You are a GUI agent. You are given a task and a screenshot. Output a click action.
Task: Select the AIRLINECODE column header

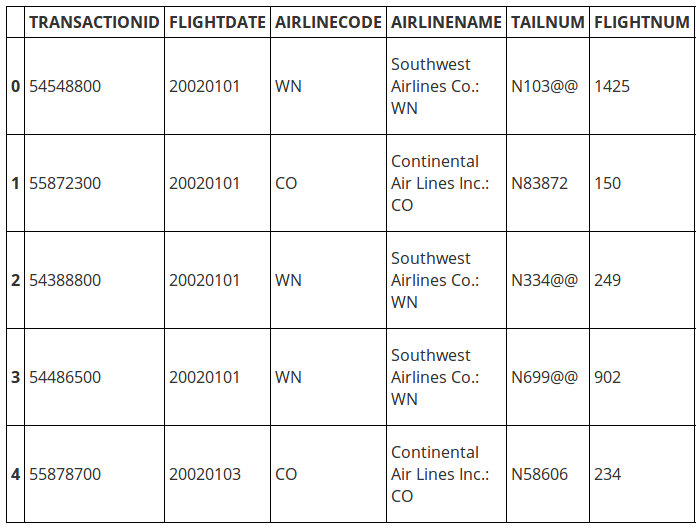pyautogui.click(x=328, y=22)
